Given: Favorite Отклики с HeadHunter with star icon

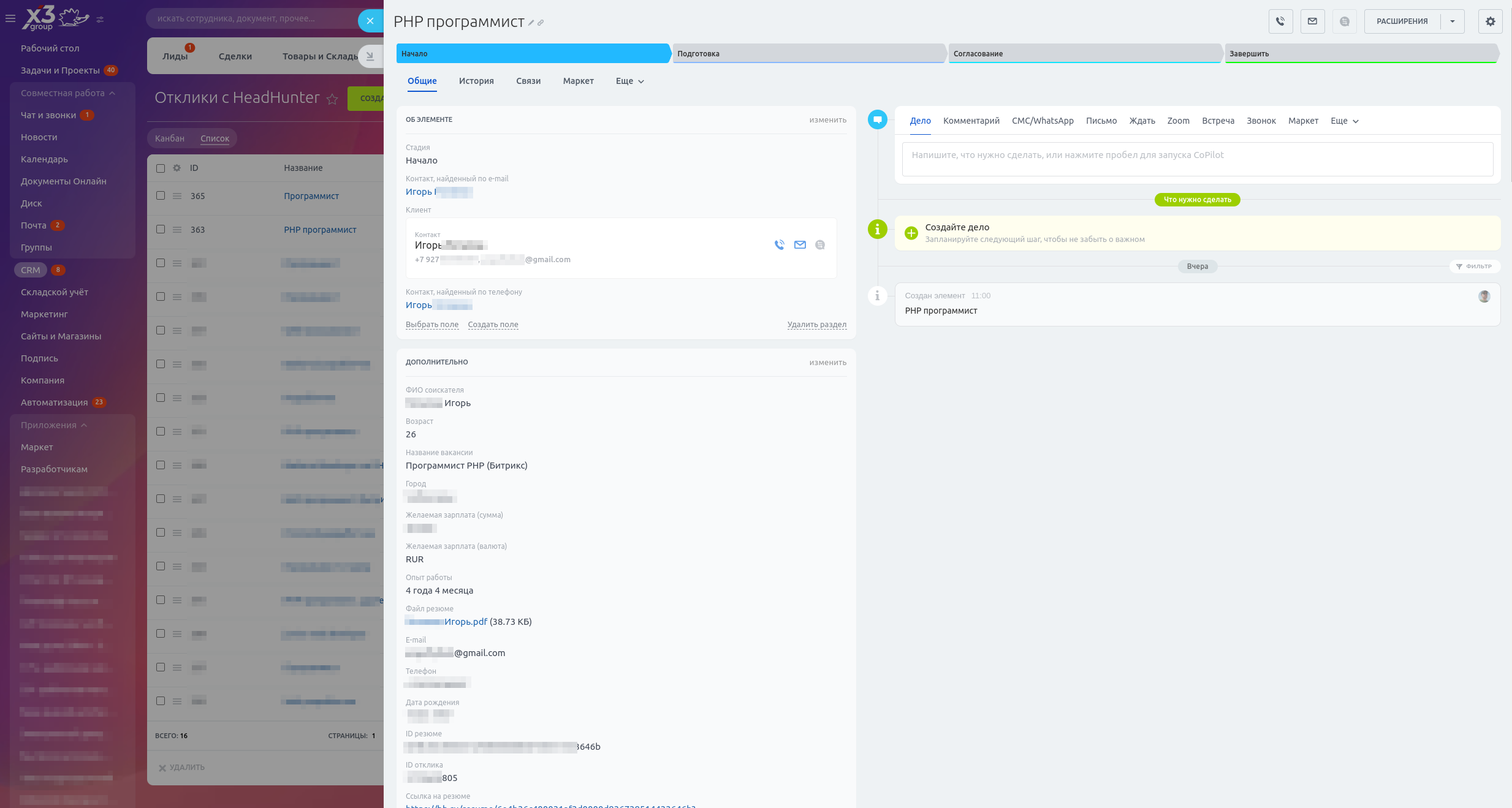Looking at the screenshot, I should click(332, 99).
